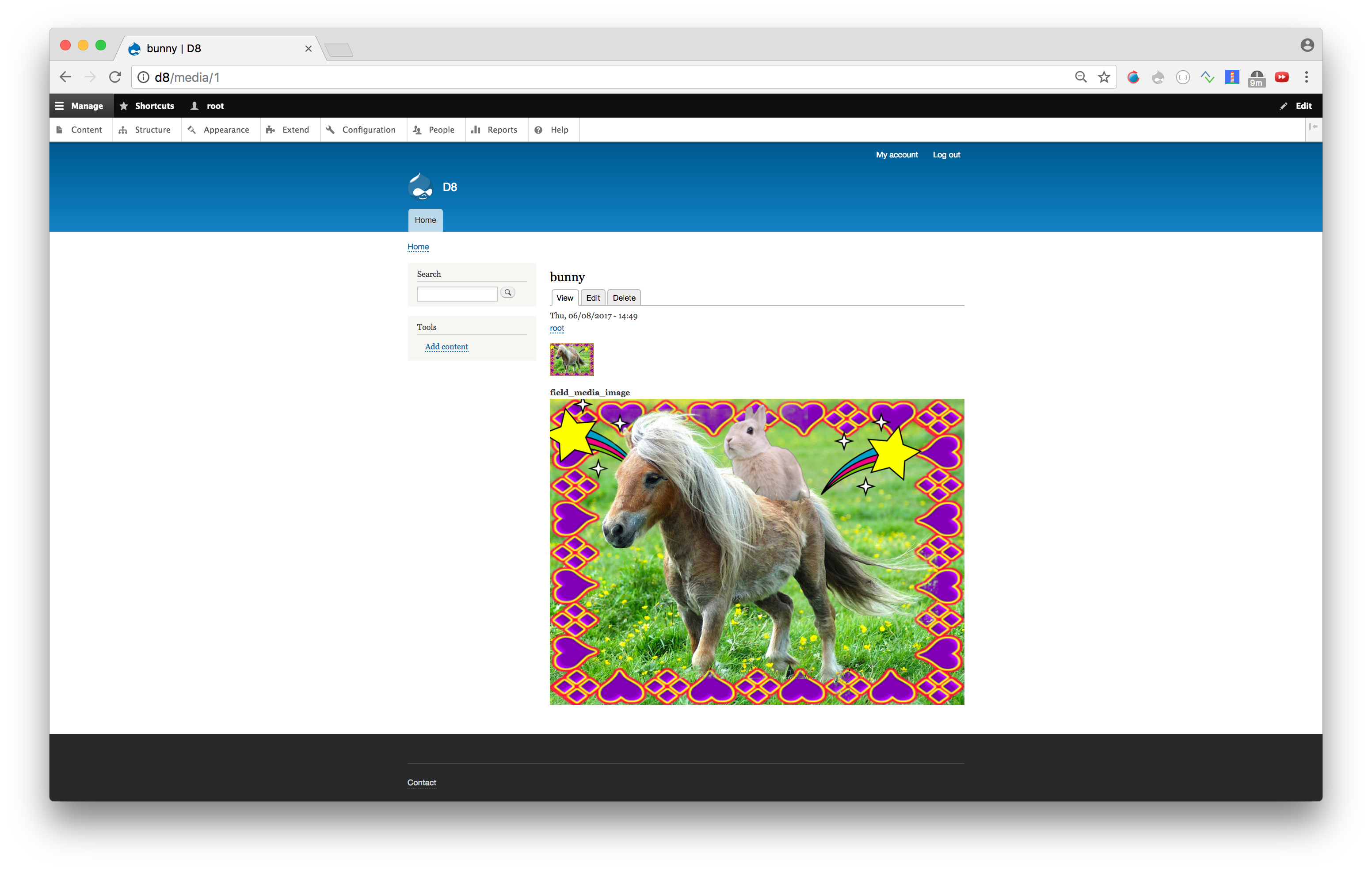Bookmark this page with the star icon

1104,77
